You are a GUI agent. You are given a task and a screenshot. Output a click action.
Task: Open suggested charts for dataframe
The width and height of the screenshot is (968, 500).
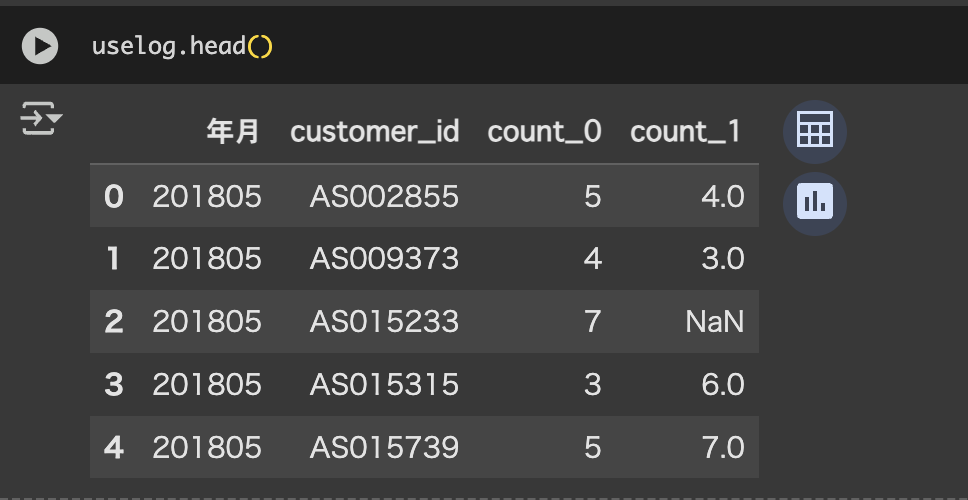click(x=815, y=203)
